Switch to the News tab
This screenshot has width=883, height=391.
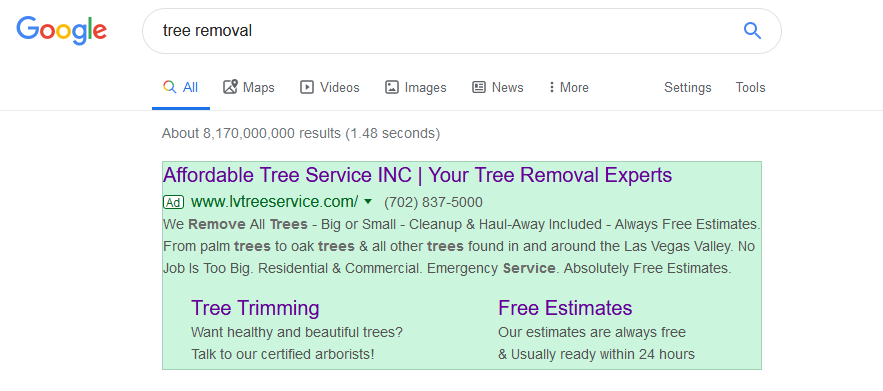point(498,87)
